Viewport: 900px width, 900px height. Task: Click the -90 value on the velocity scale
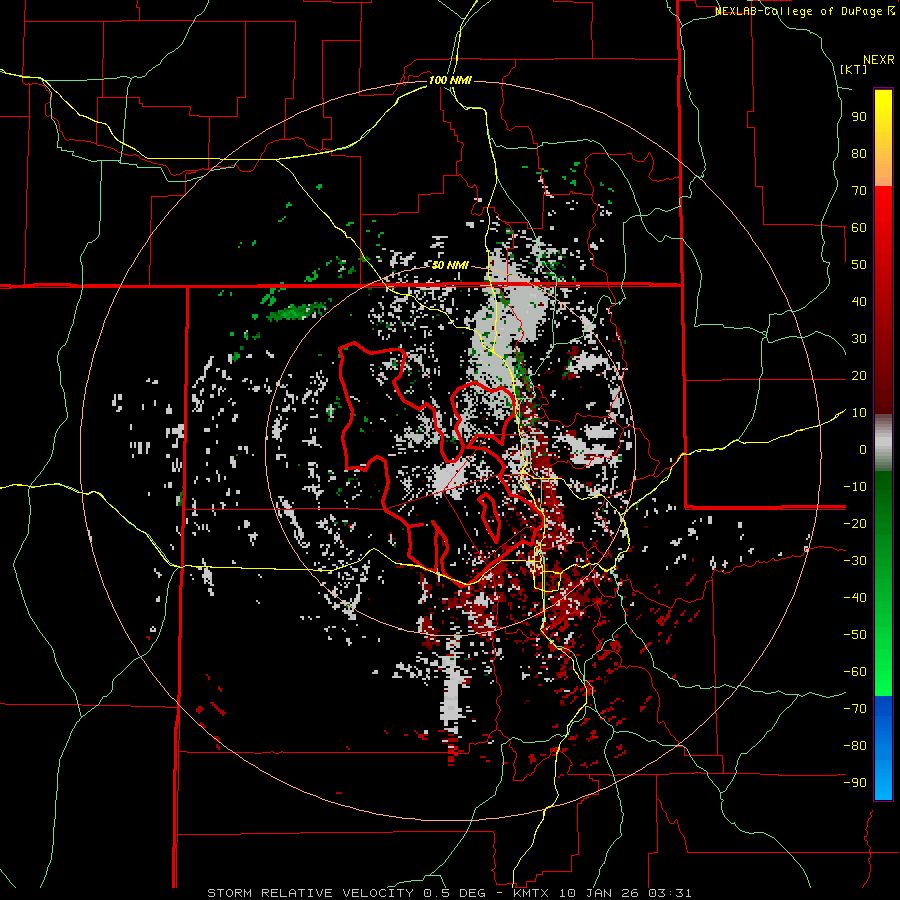click(x=855, y=782)
